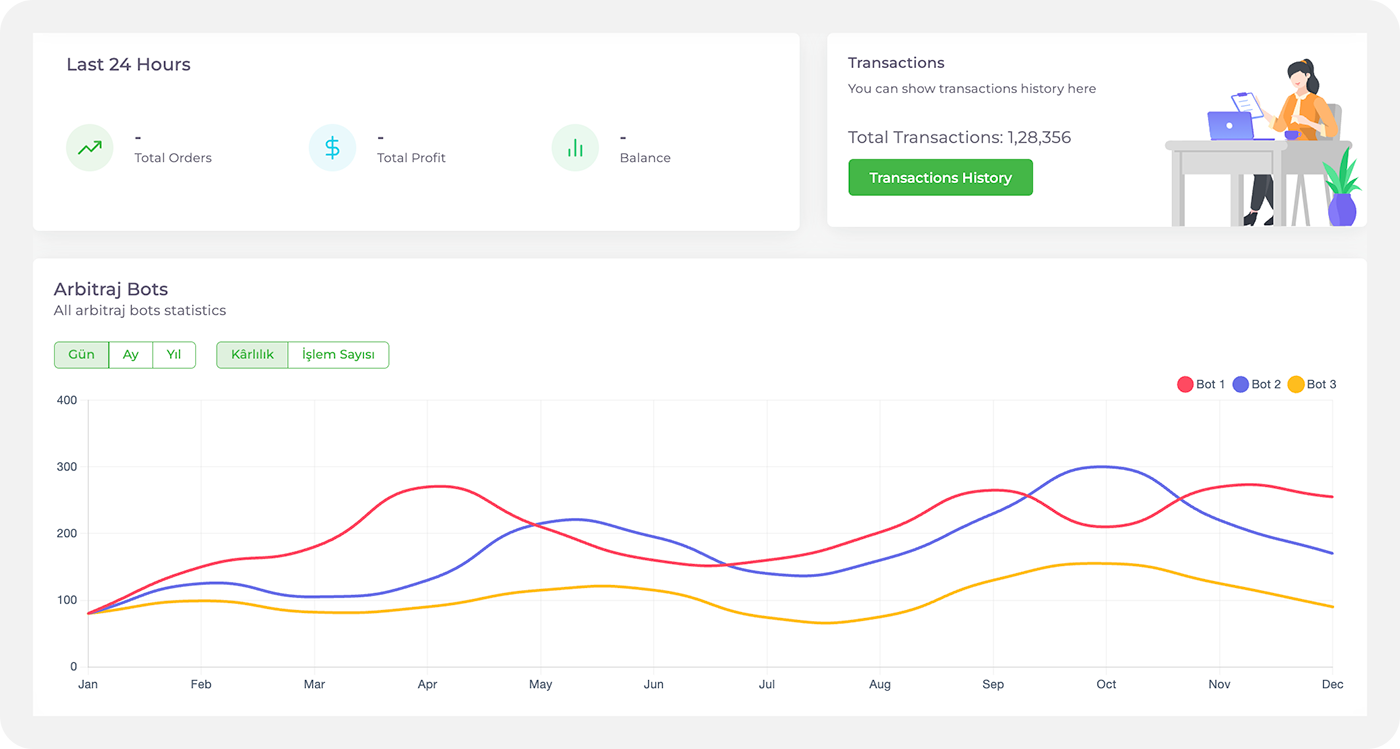The image size is (1400, 749).
Task: Click the Total Transactions count text
Action: coord(959,138)
